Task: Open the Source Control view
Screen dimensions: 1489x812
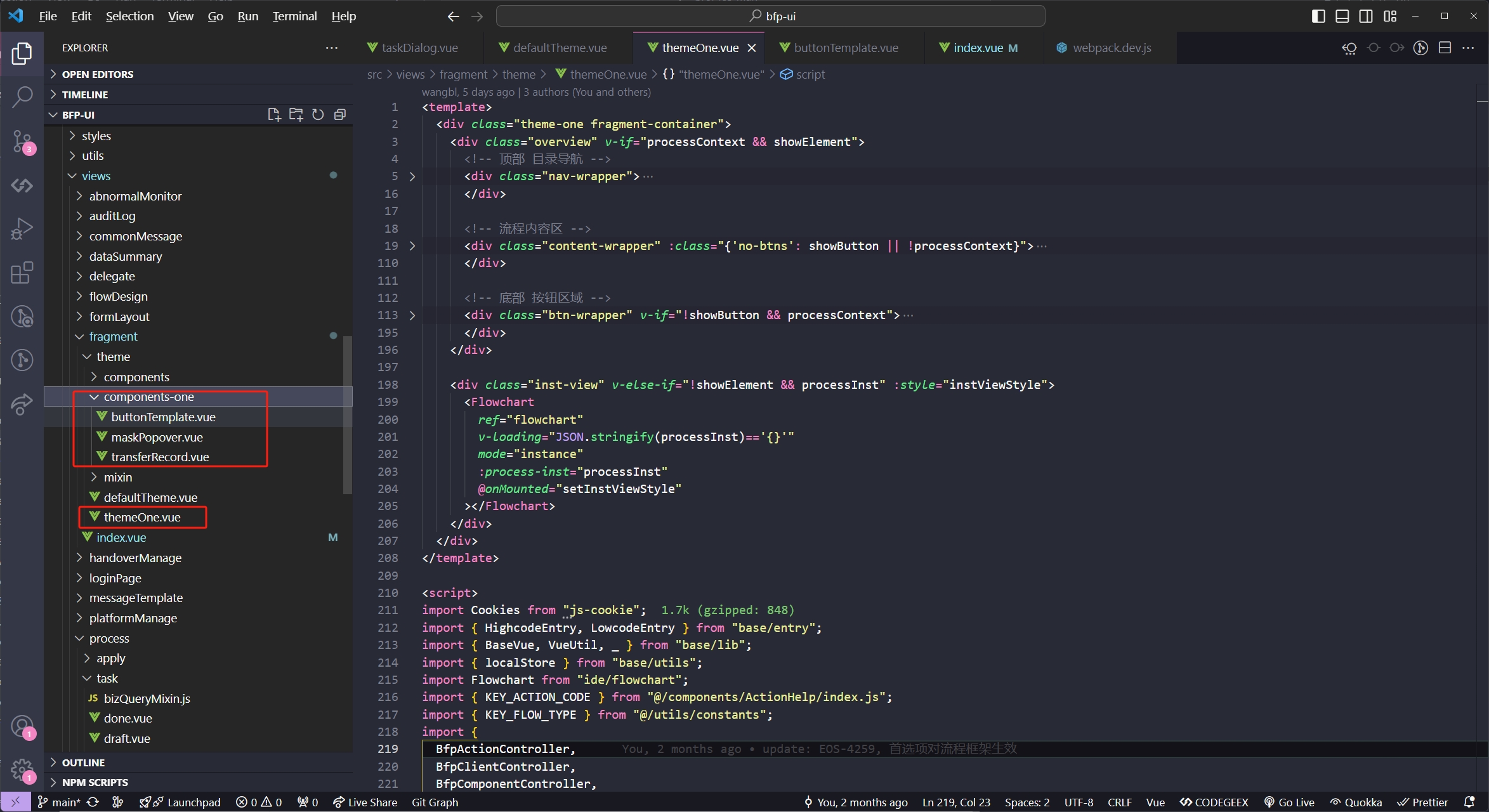Action: 22,141
